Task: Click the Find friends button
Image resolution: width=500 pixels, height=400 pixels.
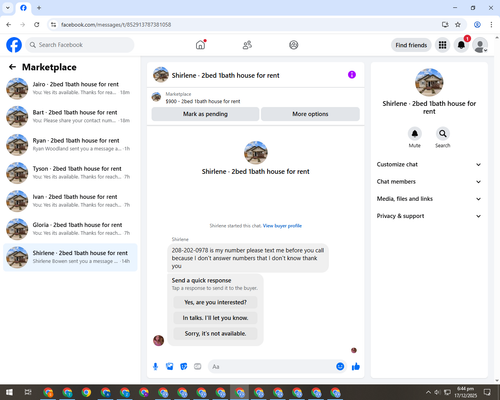Action: (411, 45)
